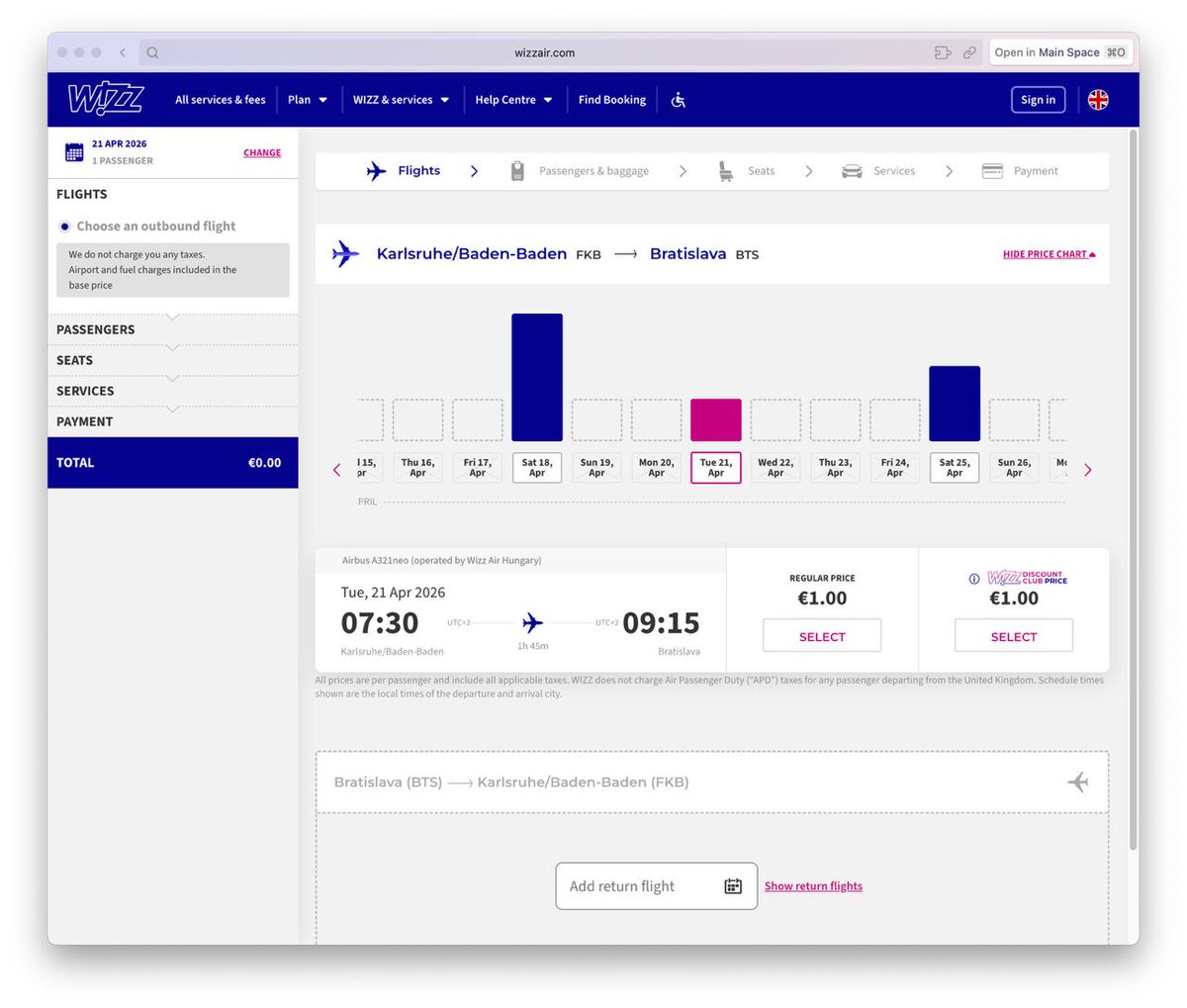1187x1008 pixels.
Task: Click extensions icon in address bar
Action: 943,52
